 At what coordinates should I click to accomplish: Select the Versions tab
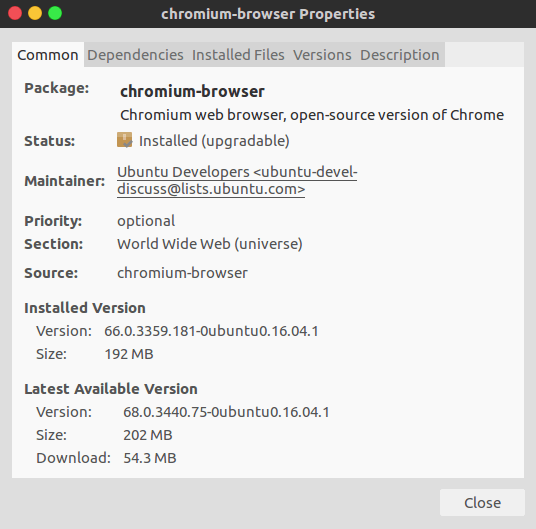click(322, 55)
